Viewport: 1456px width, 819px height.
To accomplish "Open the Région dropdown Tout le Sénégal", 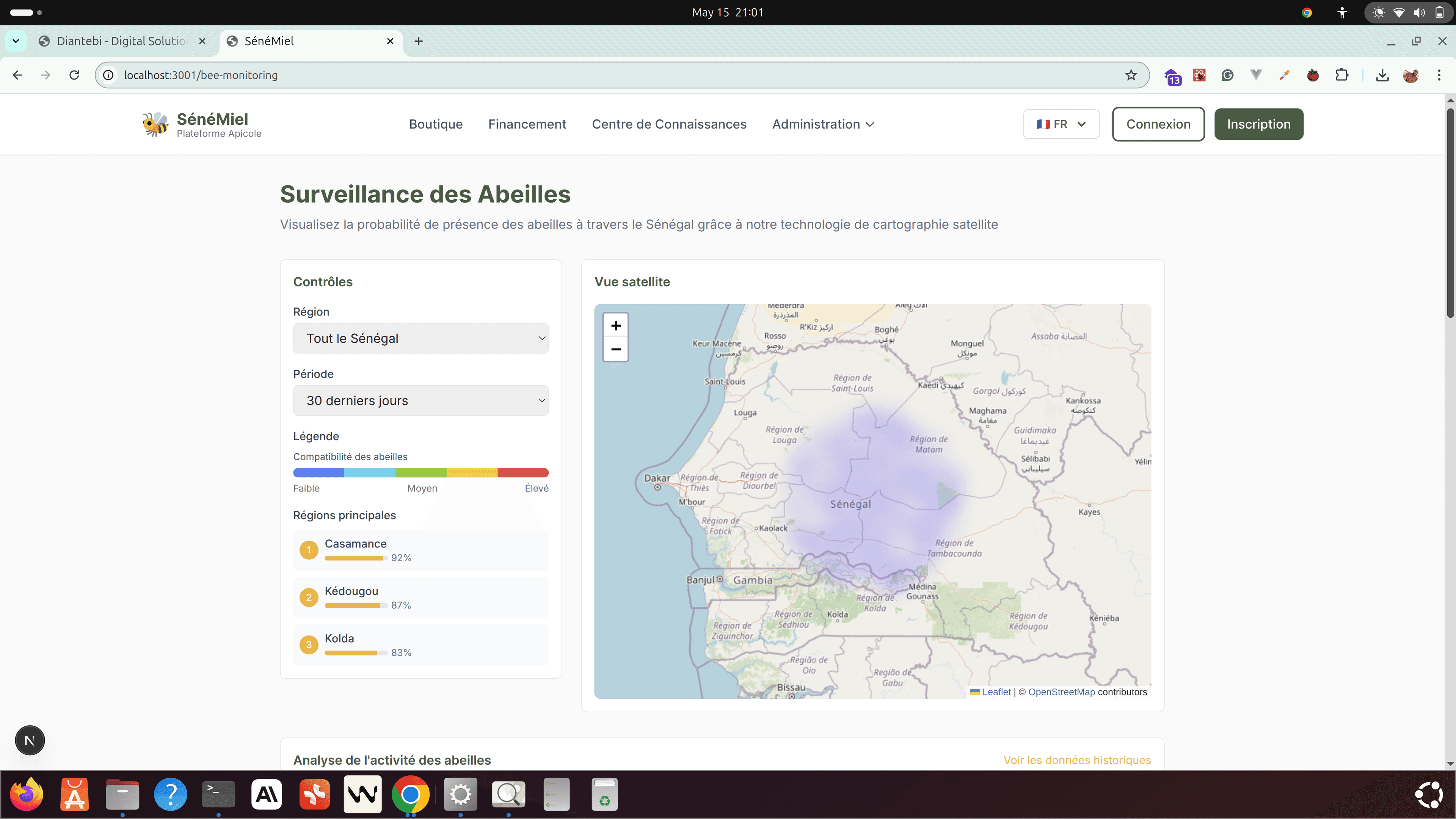I will [x=420, y=338].
